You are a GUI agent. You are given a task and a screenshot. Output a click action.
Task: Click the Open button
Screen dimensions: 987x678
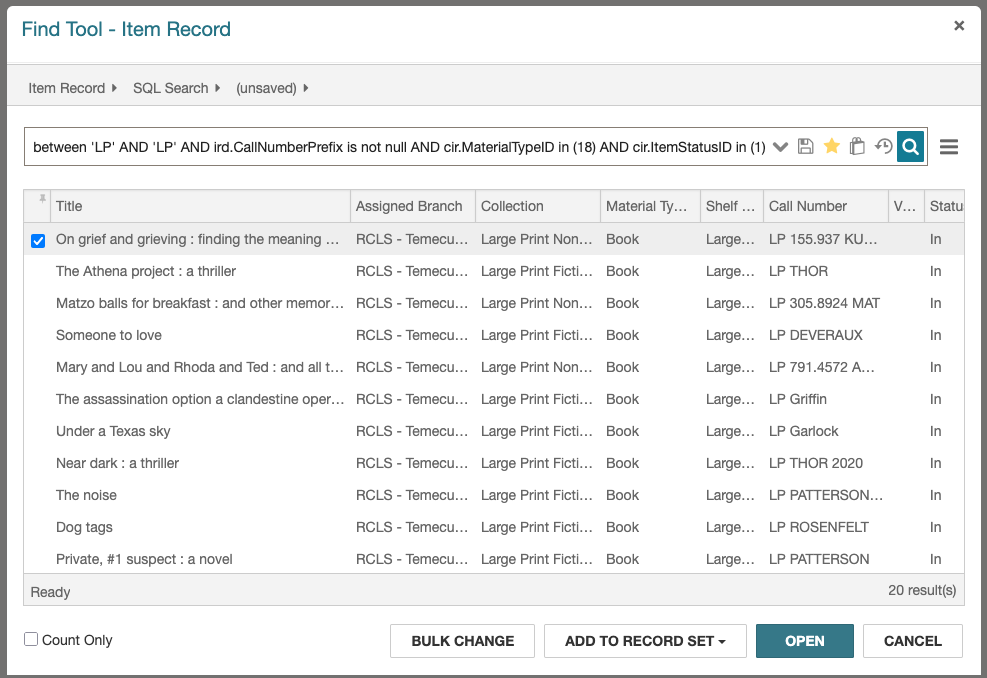coord(804,641)
